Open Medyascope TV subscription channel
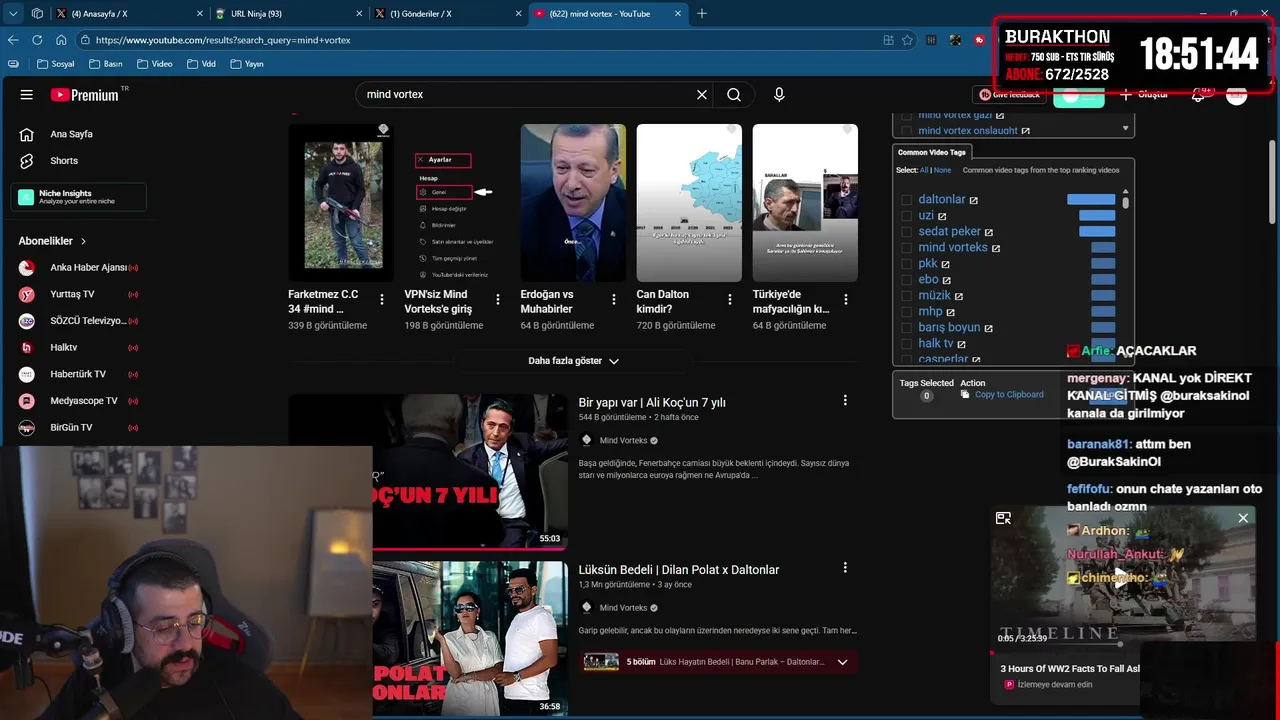The height and width of the screenshot is (720, 1280). tap(84, 401)
